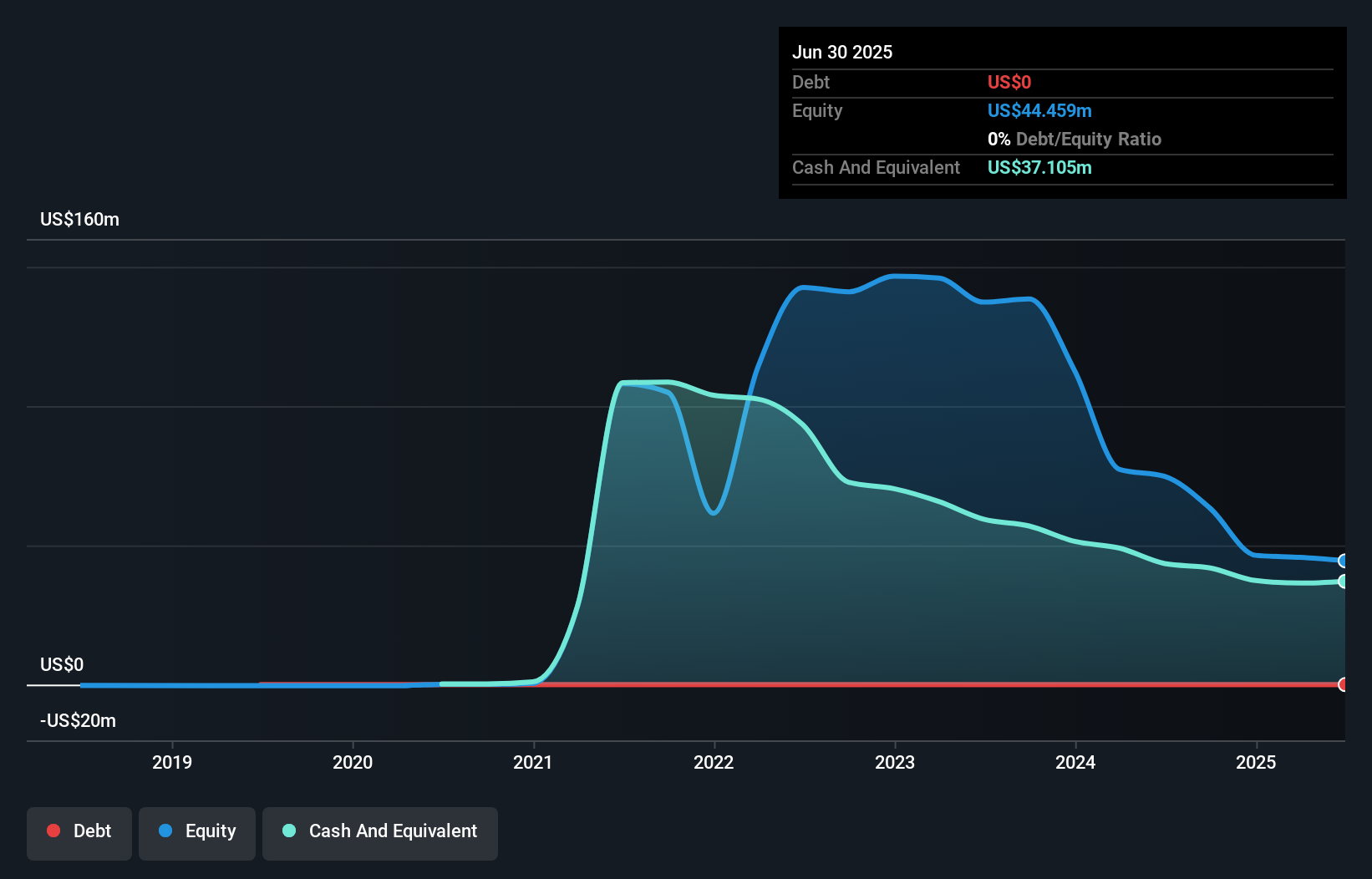Click the -US$20m axis label
This screenshot has height=879, width=1372.
point(78,720)
